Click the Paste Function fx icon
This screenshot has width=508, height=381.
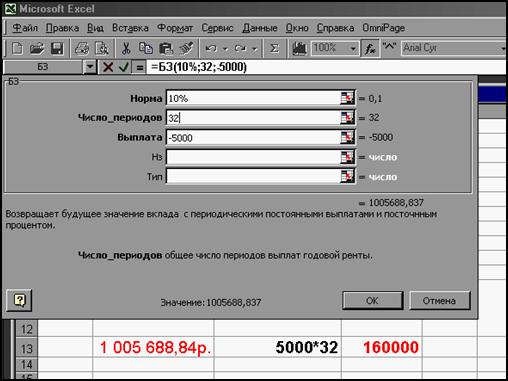click(x=370, y=49)
